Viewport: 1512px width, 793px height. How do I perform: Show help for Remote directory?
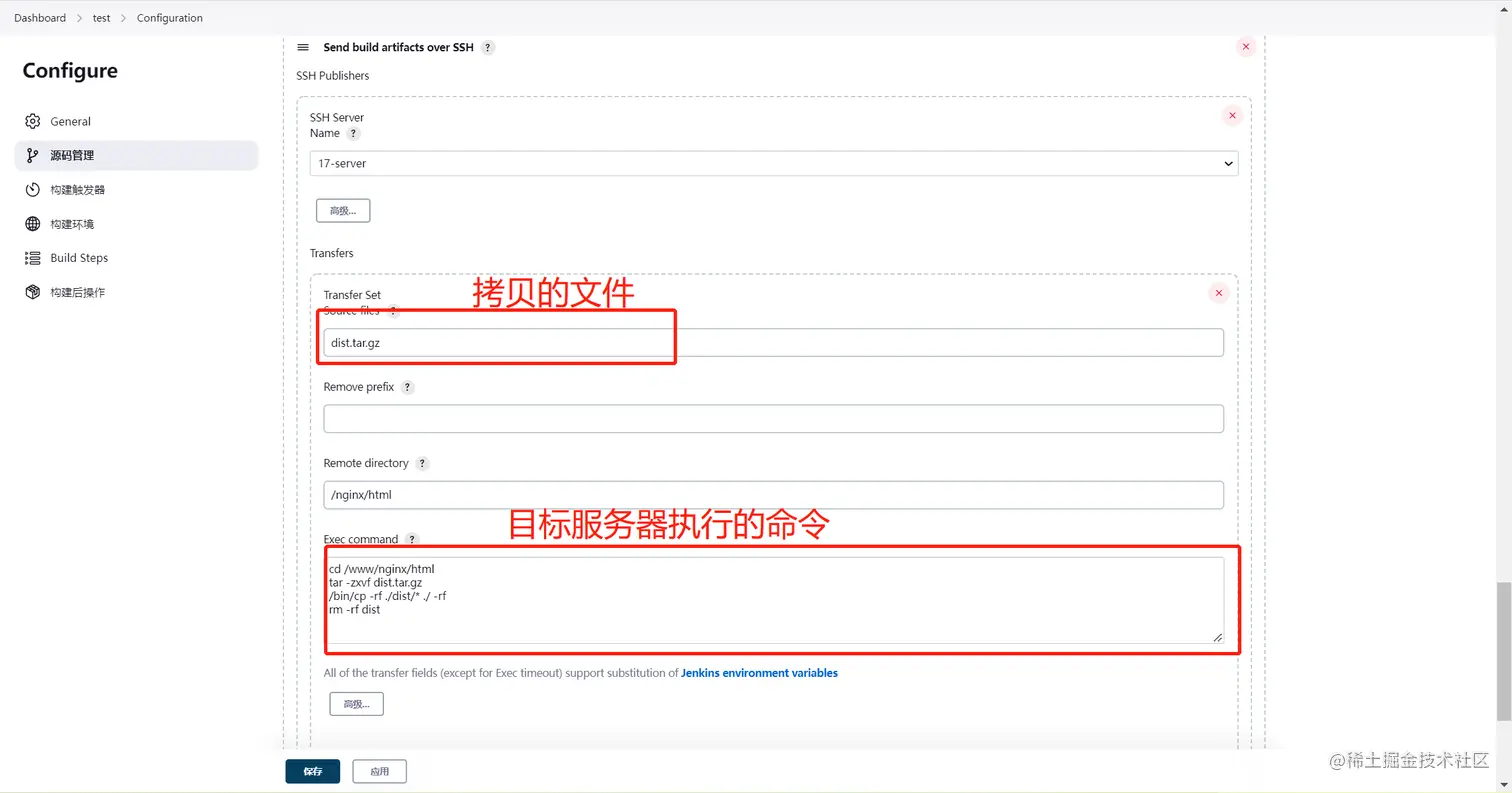(422, 463)
